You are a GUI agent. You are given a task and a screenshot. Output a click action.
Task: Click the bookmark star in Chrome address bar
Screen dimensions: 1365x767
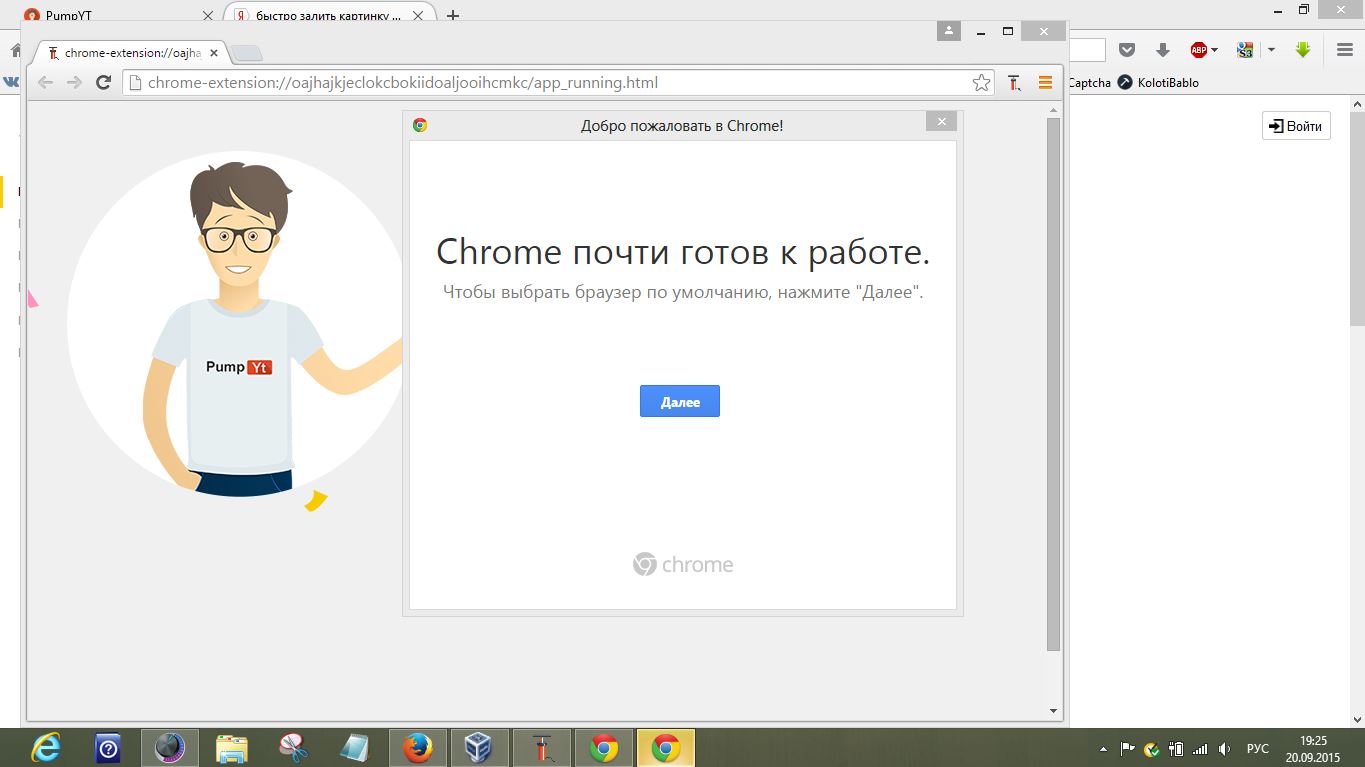[981, 83]
